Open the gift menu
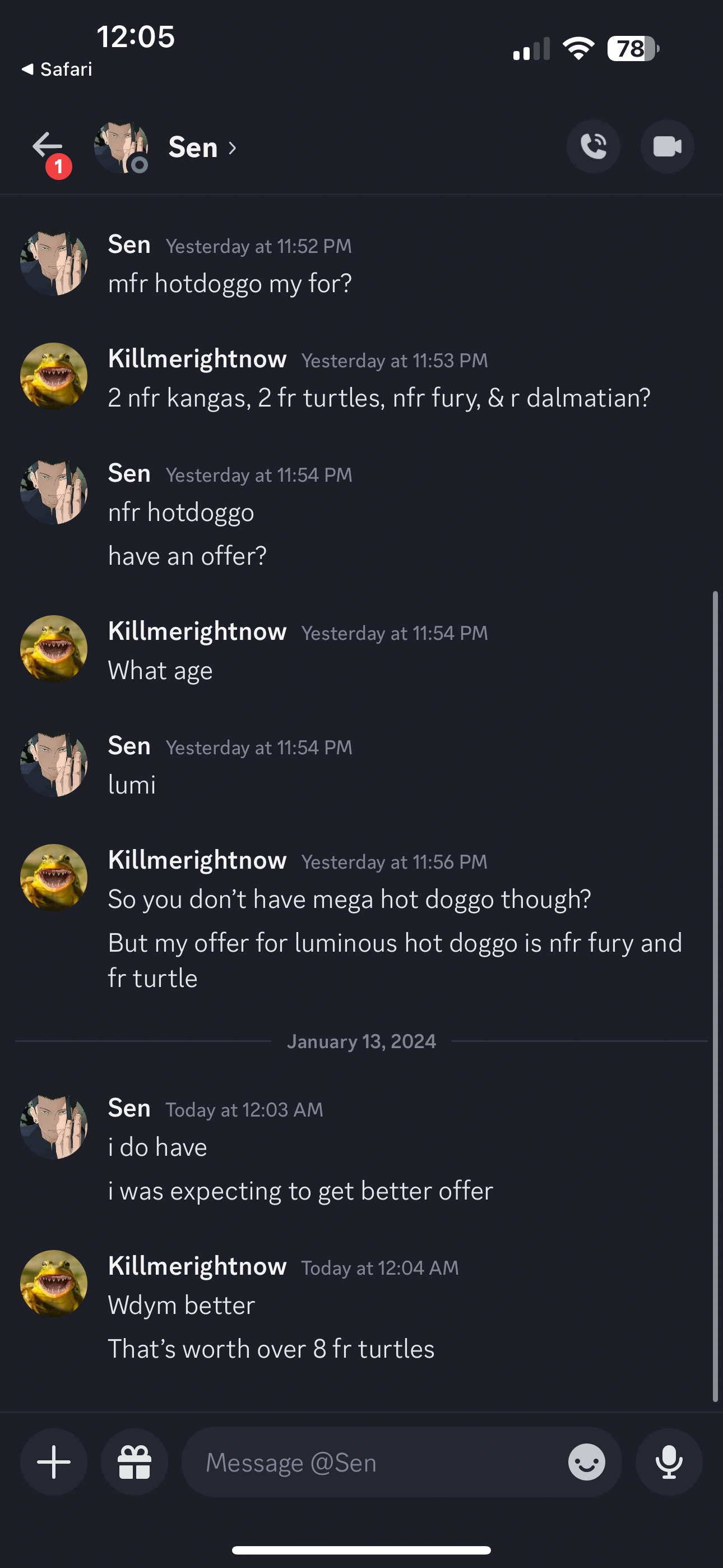This screenshot has height=1568, width=723. pyautogui.click(x=134, y=1463)
